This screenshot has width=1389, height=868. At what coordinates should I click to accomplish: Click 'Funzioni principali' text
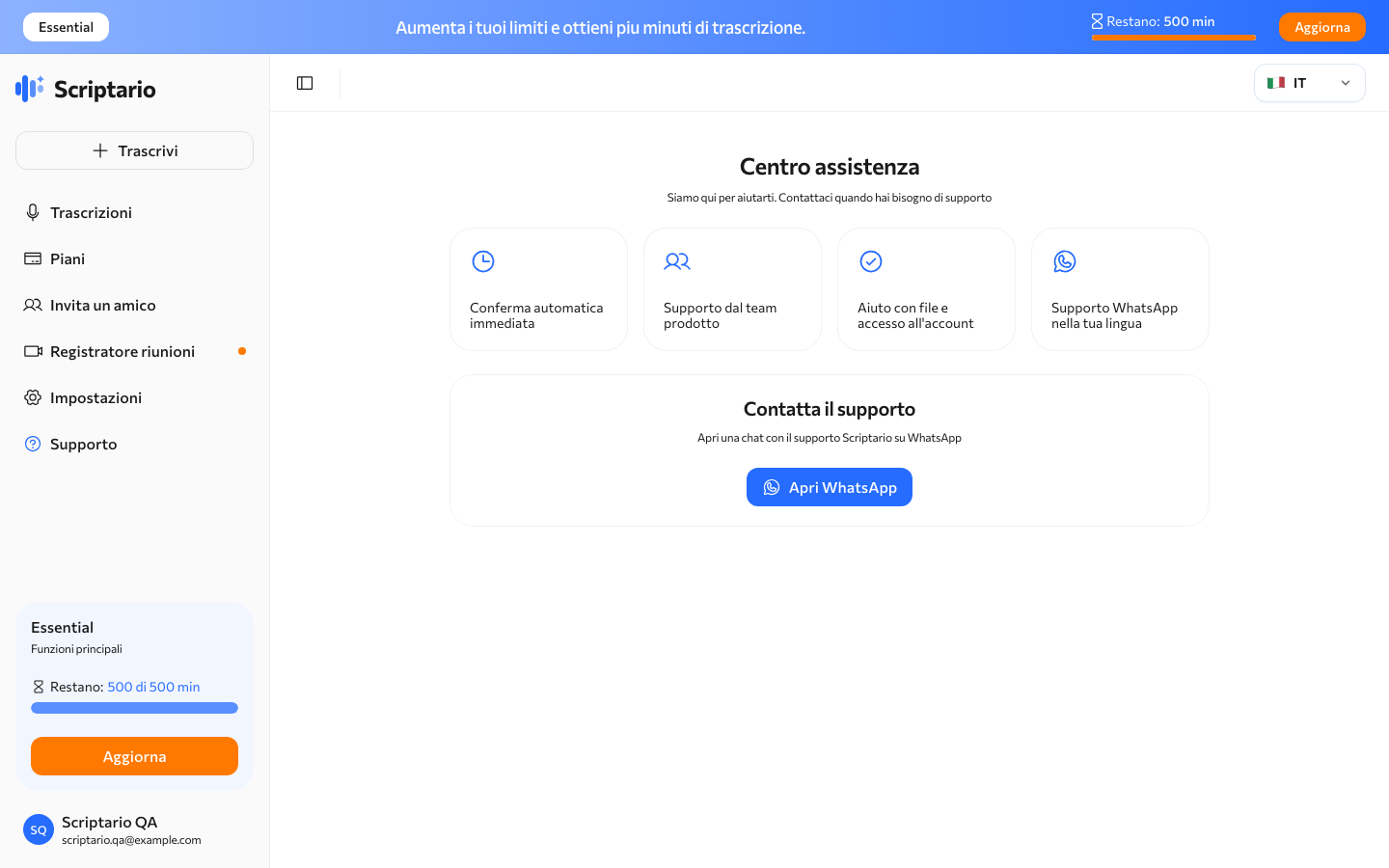[x=76, y=649]
